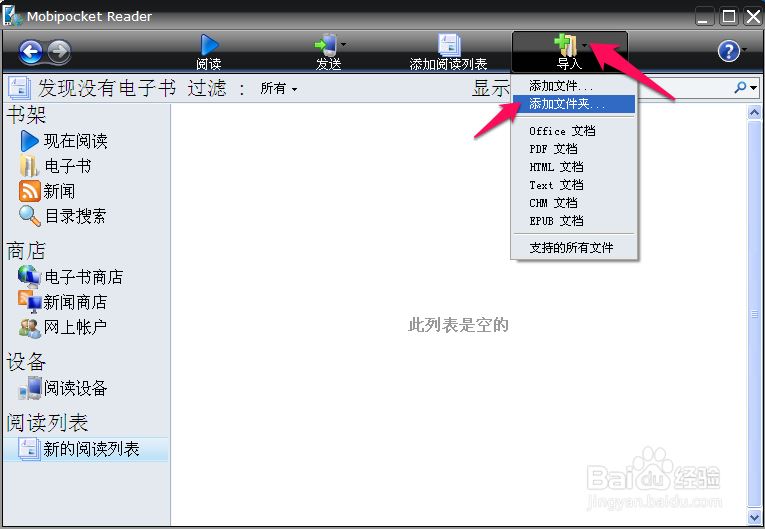Select 支持的所有文件 in the import menu
The width and height of the screenshot is (765, 529).
point(574,248)
